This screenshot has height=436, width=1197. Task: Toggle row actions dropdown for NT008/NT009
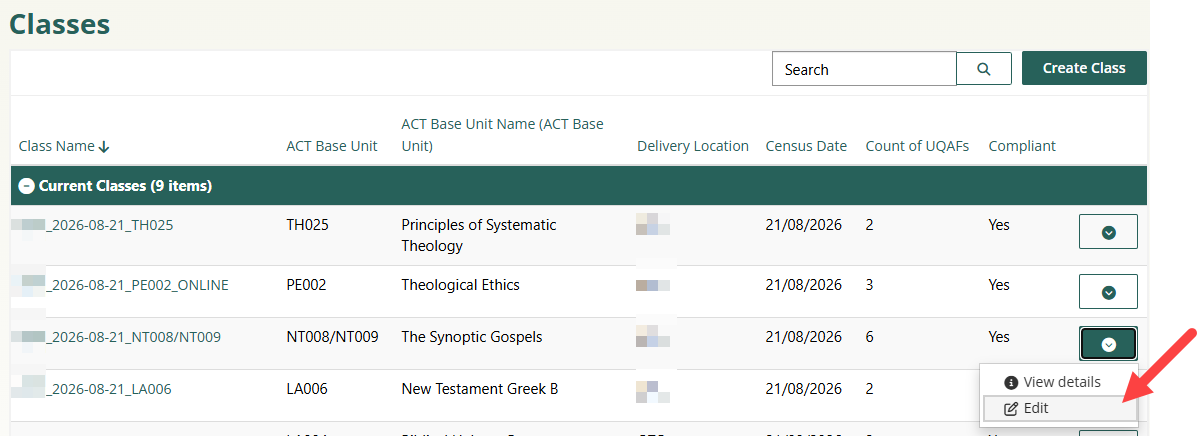tap(1108, 344)
